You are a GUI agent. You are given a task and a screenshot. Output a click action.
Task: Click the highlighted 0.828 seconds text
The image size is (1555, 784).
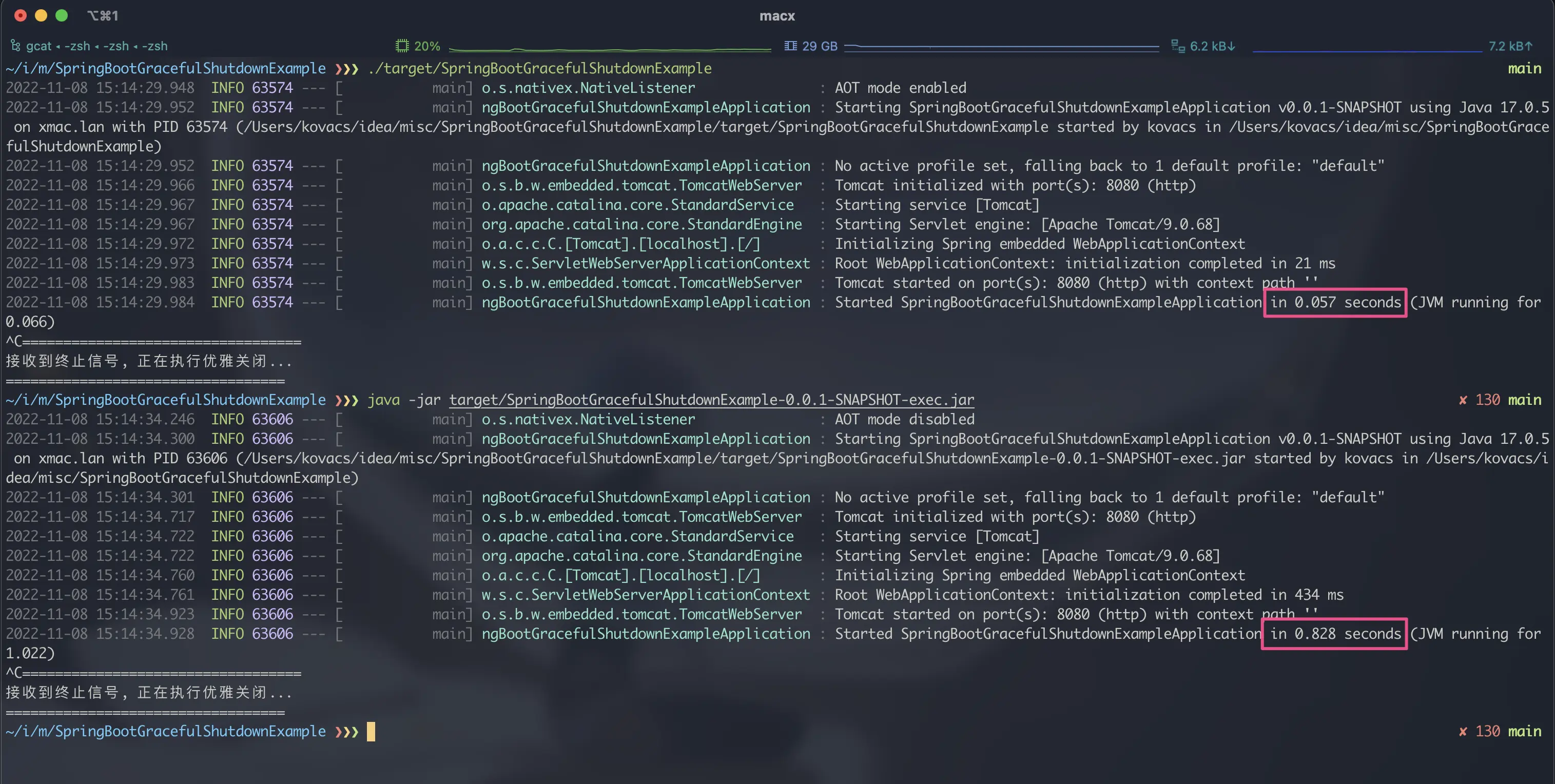click(1335, 633)
